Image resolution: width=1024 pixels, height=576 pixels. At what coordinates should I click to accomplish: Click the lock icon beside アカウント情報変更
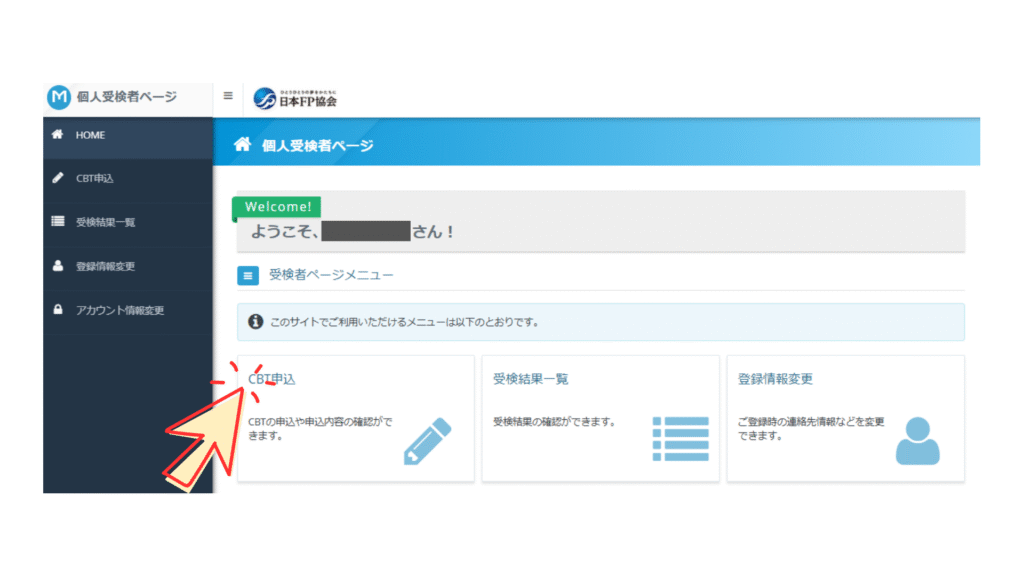tap(58, 310)
